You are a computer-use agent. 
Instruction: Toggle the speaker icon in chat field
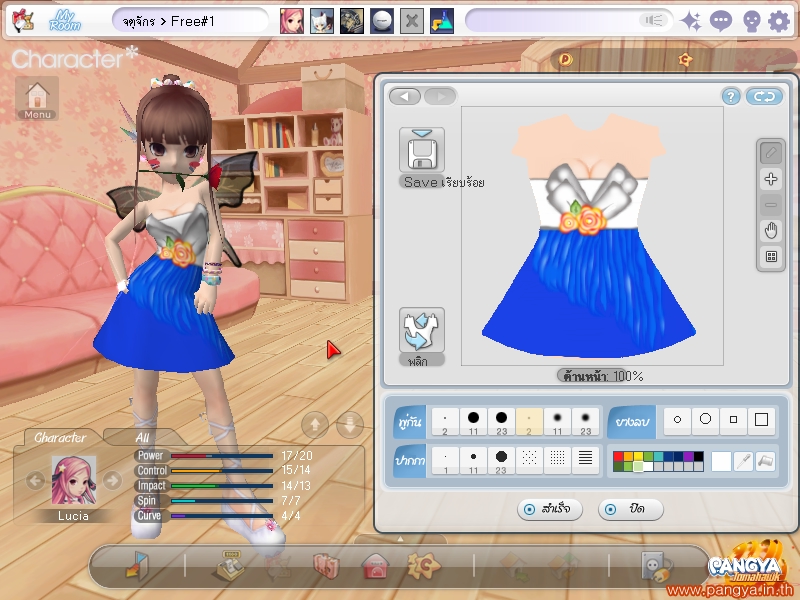[x=654, y=20]
